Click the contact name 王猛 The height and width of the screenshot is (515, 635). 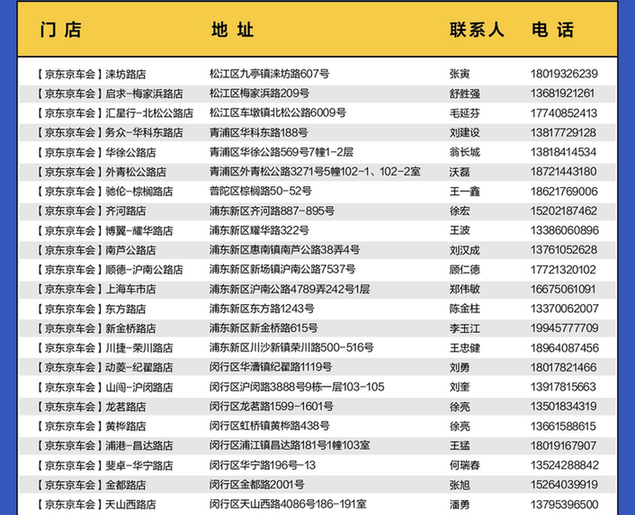[460, 446]
